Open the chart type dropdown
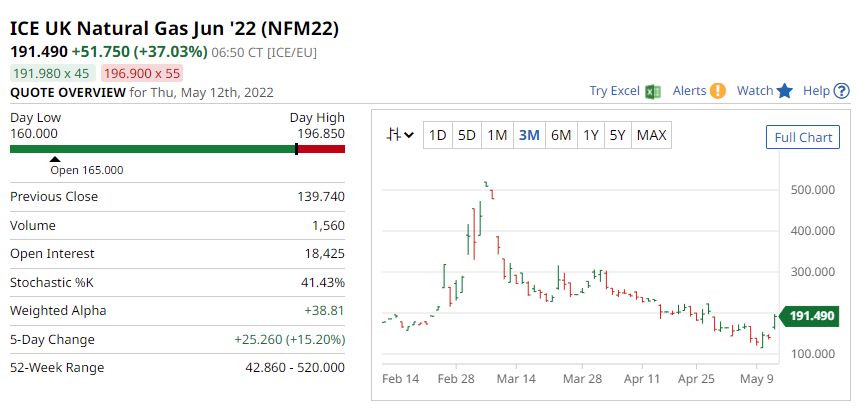The height and width of the screenshot is (418, 860). click(x=400, y=135)
